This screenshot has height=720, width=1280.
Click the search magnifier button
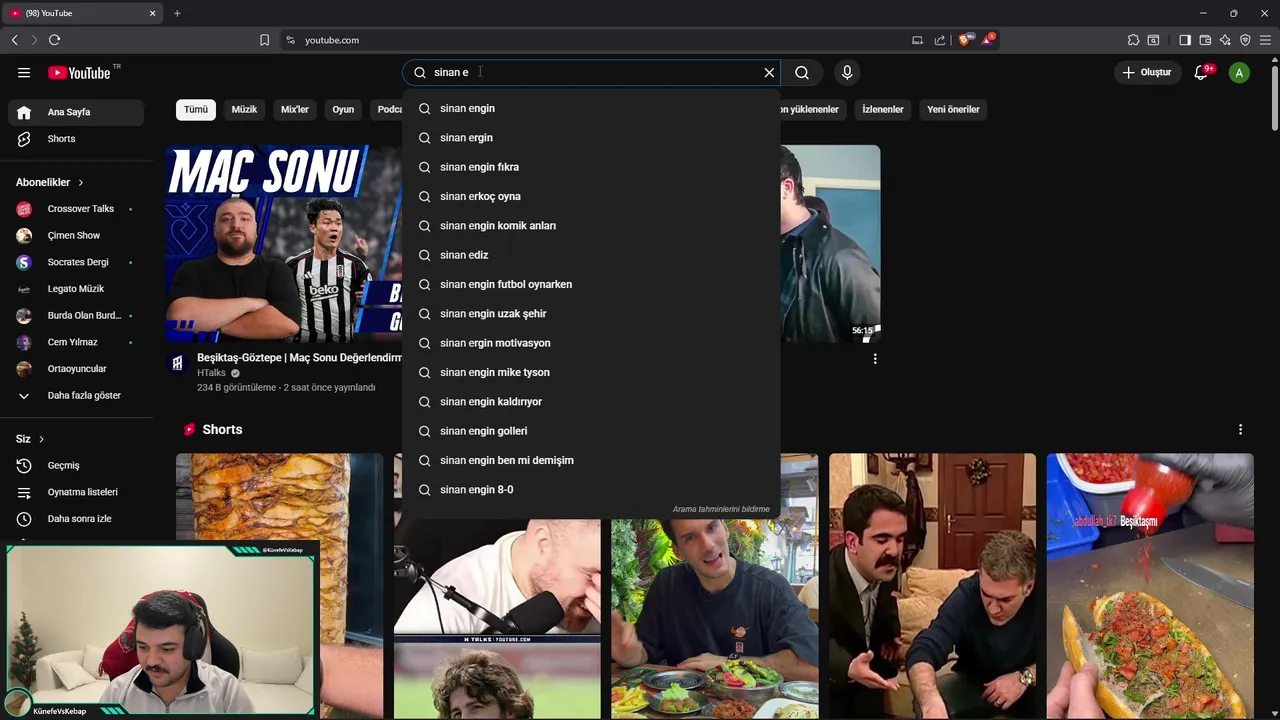click(802, 72)
